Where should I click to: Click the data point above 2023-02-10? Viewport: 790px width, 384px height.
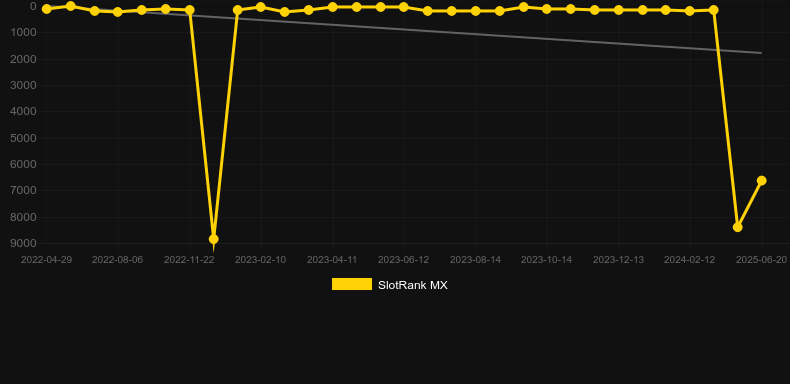(x=260, y=7)
